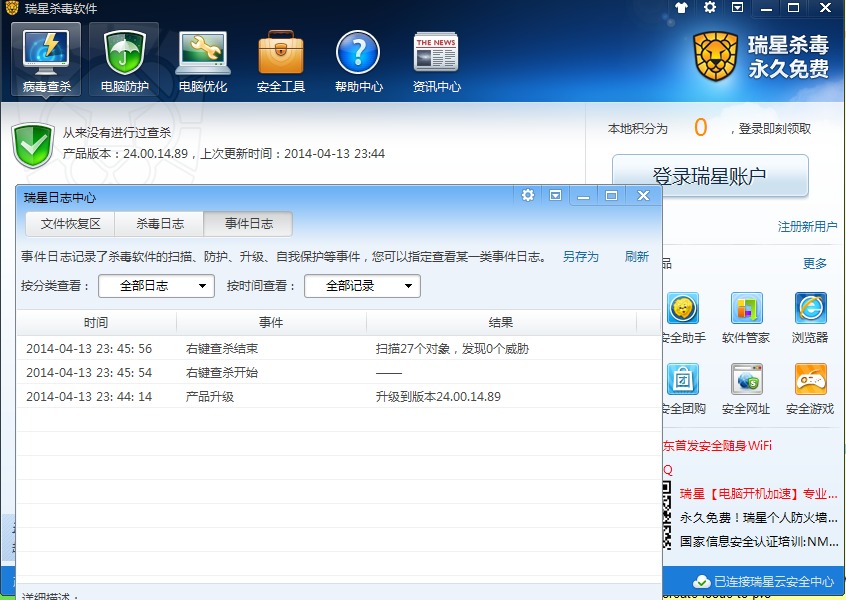Click the Rising lion logo
The width and height of the screenshot is (846, 600).
pos(715,57)
